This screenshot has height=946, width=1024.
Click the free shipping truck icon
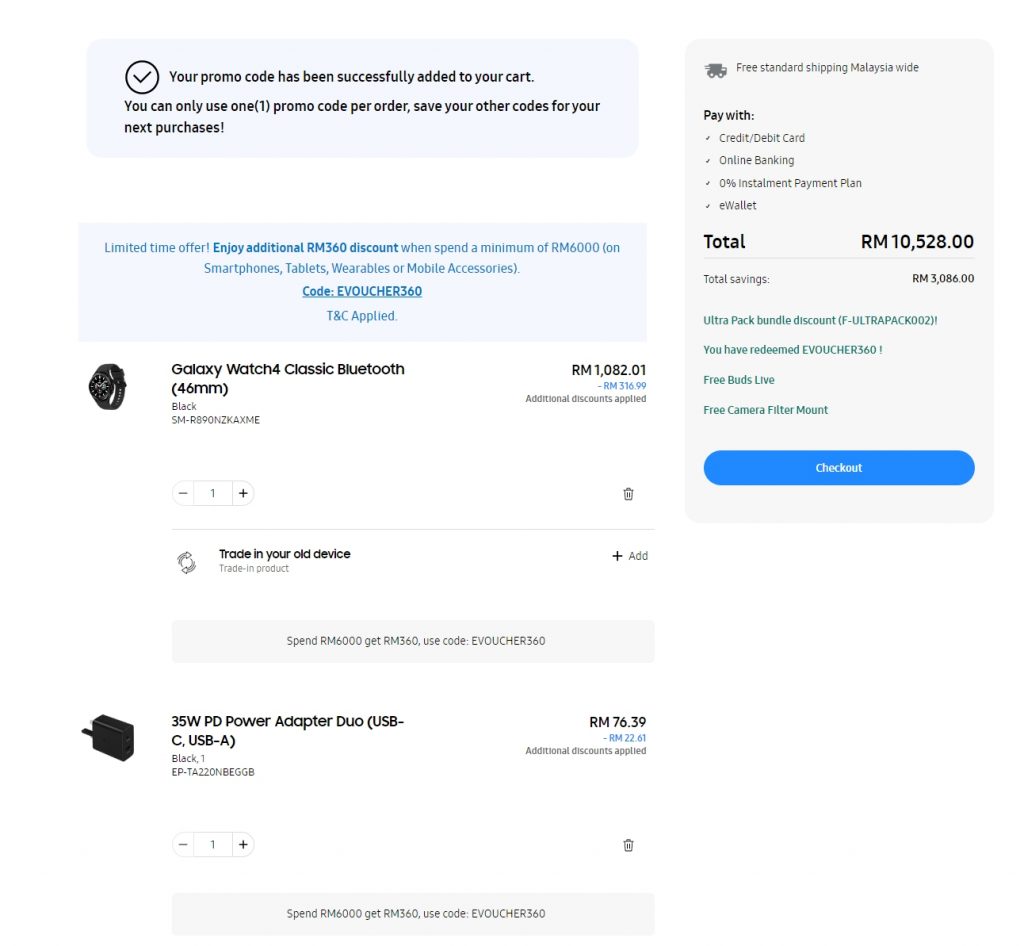point(715,70)
